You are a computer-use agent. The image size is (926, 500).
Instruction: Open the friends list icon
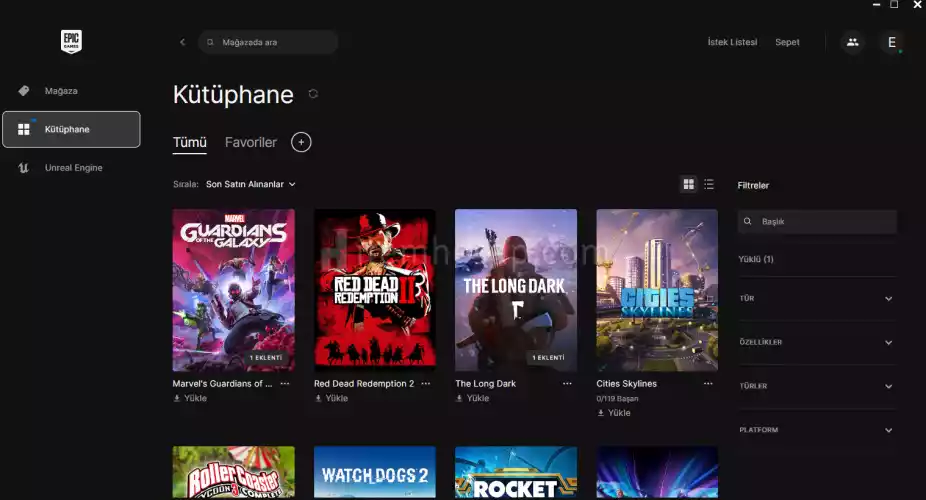coord(852,42)
